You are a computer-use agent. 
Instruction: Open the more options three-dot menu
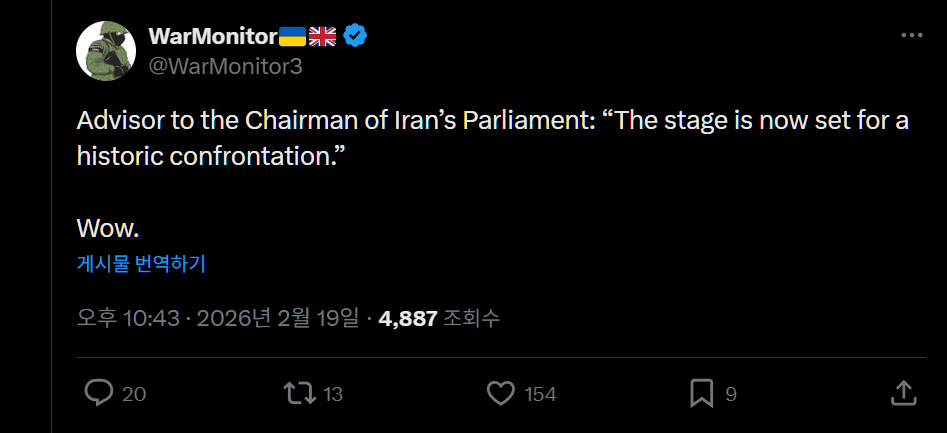pos(911,35)
